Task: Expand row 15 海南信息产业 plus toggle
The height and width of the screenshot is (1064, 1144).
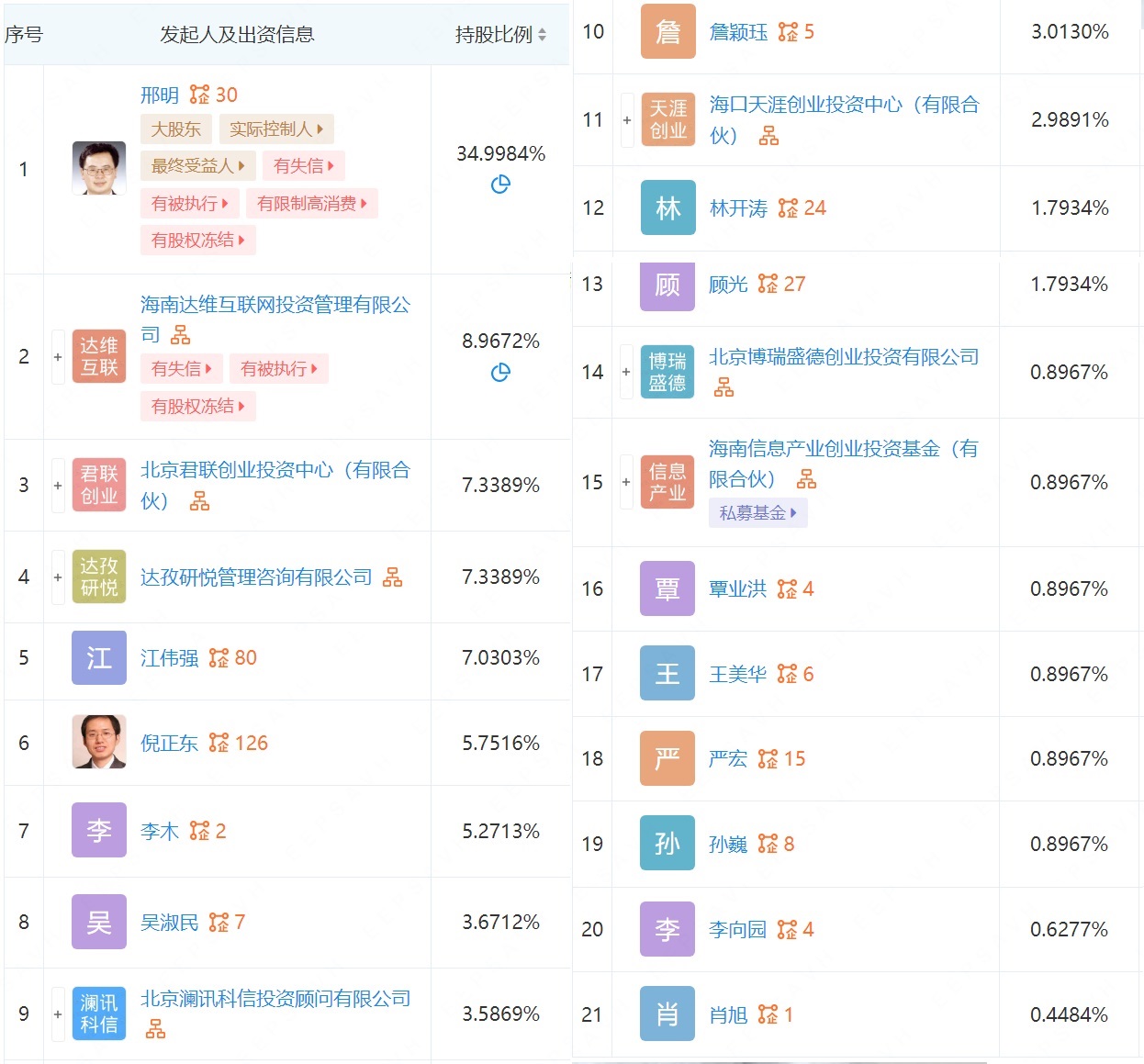Action: coord(625,482)
